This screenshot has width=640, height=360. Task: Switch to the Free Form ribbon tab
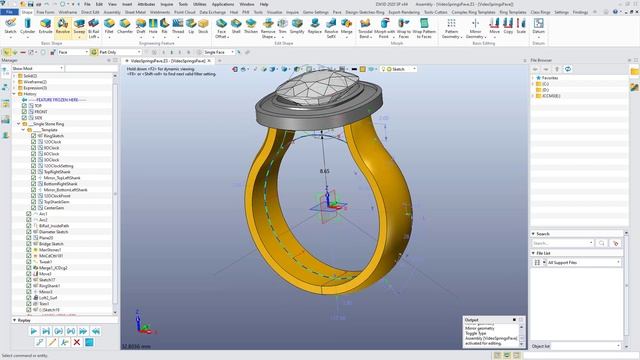(x=45, y=12)
